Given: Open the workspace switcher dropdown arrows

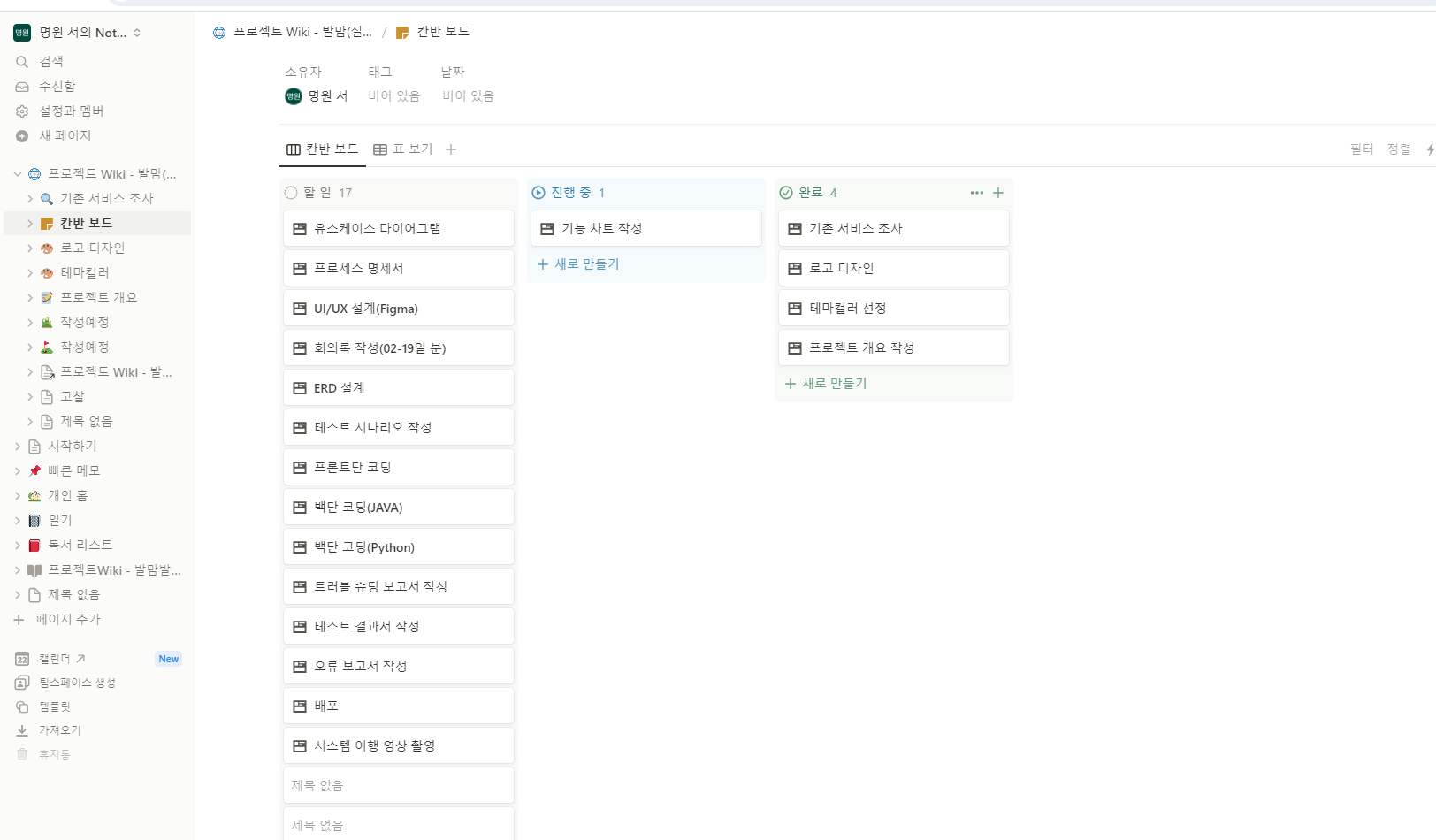Looking at the screenshot, I should pyautogui.click(x=137, y=33).
